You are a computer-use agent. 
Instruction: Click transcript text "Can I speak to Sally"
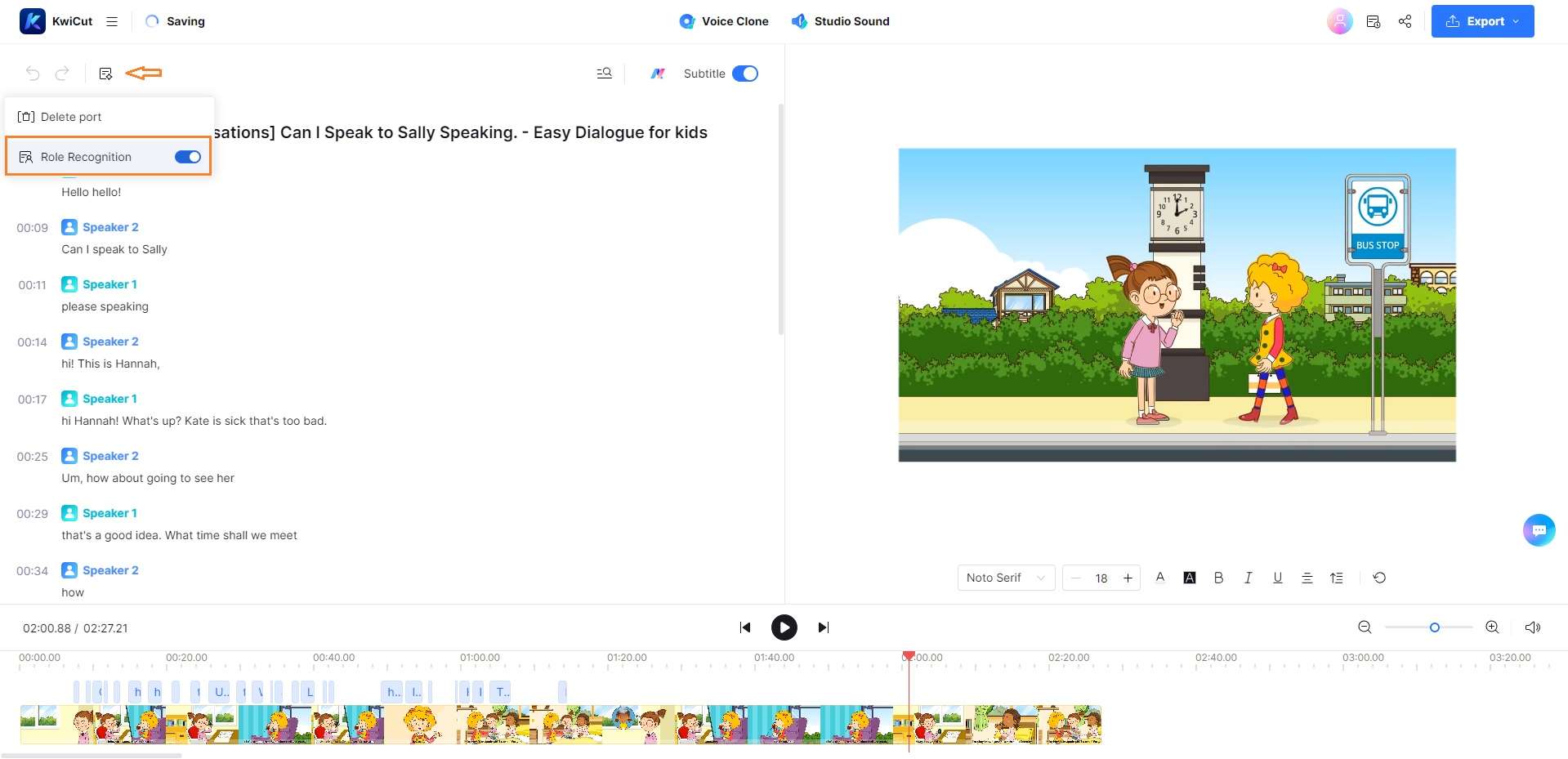(114, 249)
